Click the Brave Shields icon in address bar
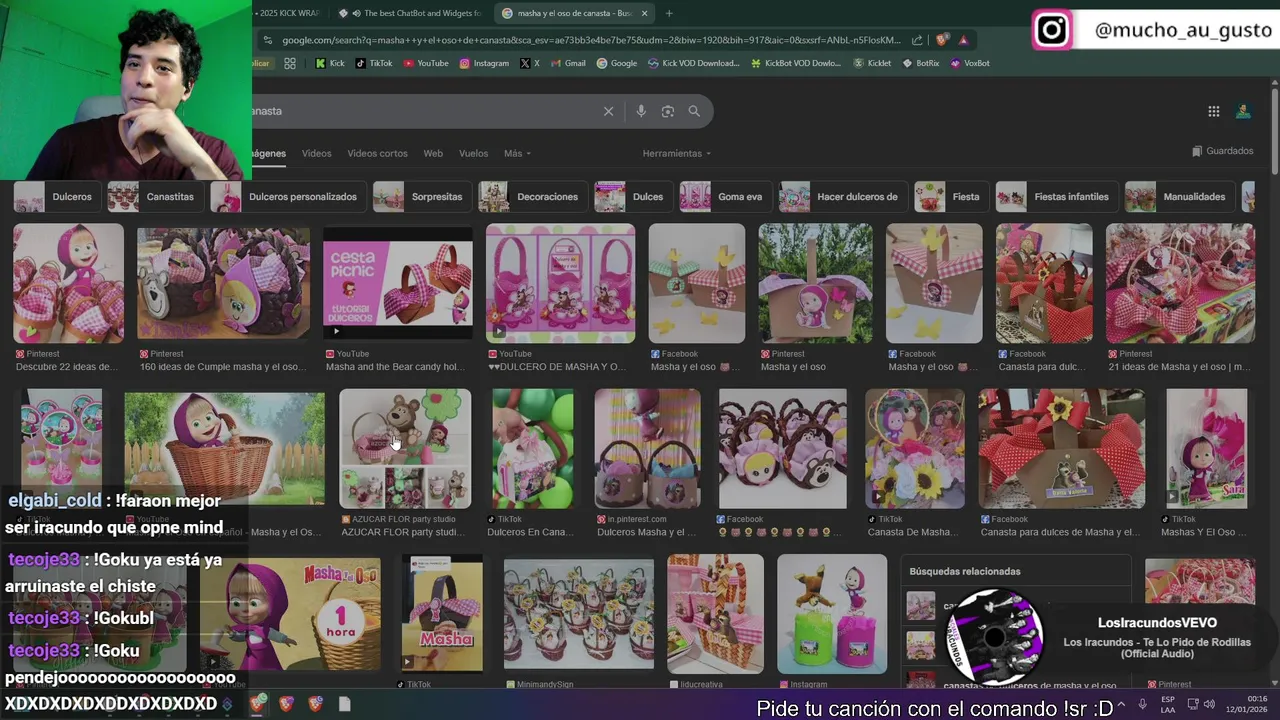 pyautogui.click(x=942, y=40)
